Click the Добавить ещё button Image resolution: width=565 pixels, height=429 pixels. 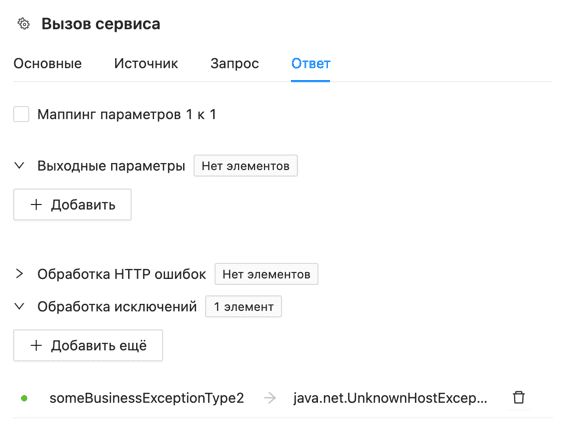pos(88,345)
